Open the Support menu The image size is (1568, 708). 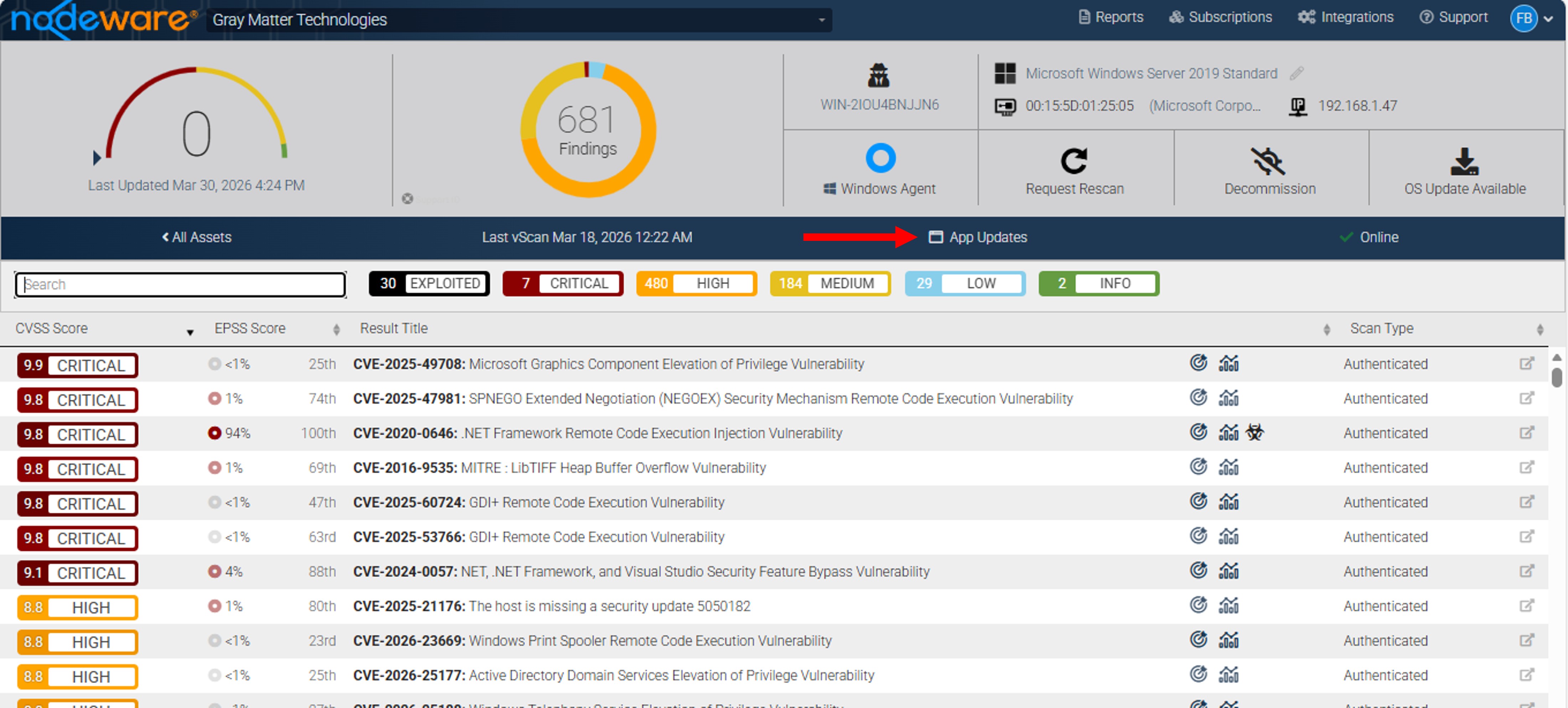(x=1454, y=17)
